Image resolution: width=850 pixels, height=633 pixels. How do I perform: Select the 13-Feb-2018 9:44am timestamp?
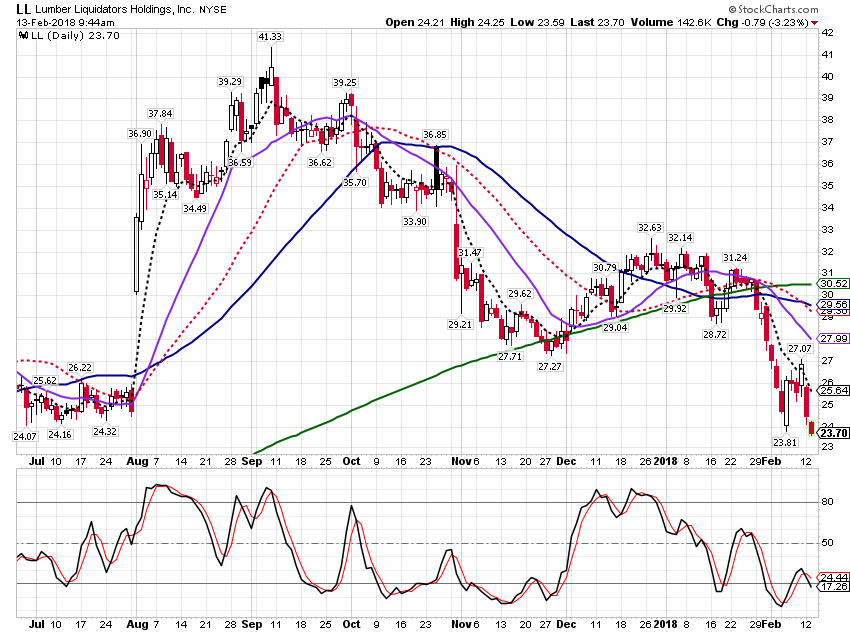pyautogui.click(x=65, y=22)
